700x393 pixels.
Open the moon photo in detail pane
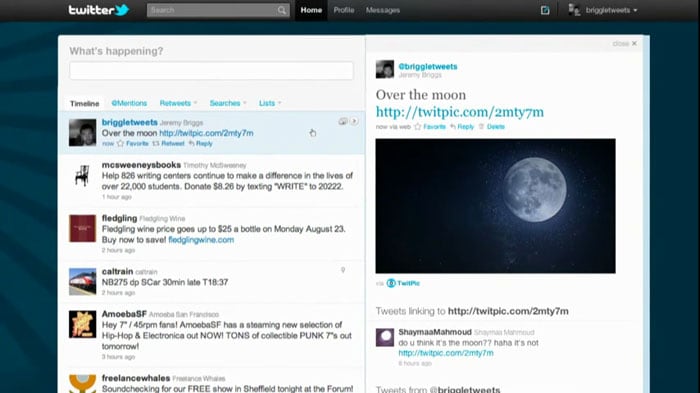[x=496, y=206]
